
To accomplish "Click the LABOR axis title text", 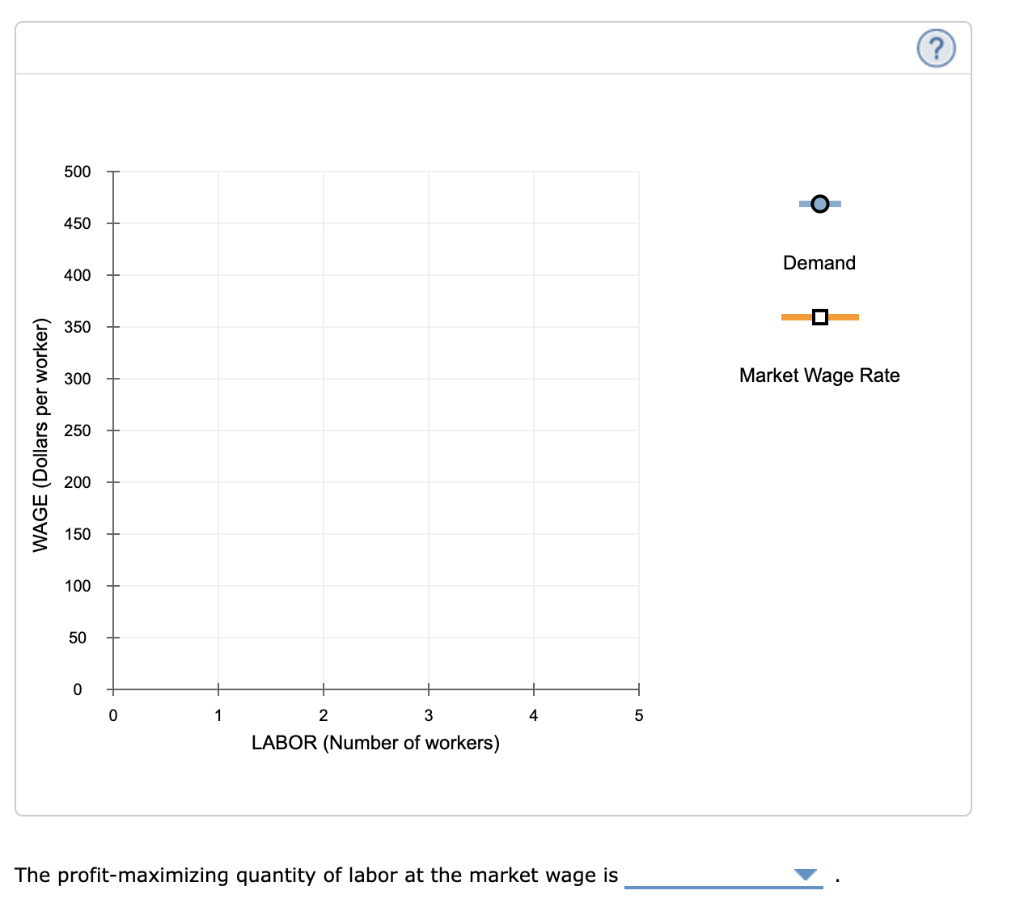I will click(x=376, y=743).
